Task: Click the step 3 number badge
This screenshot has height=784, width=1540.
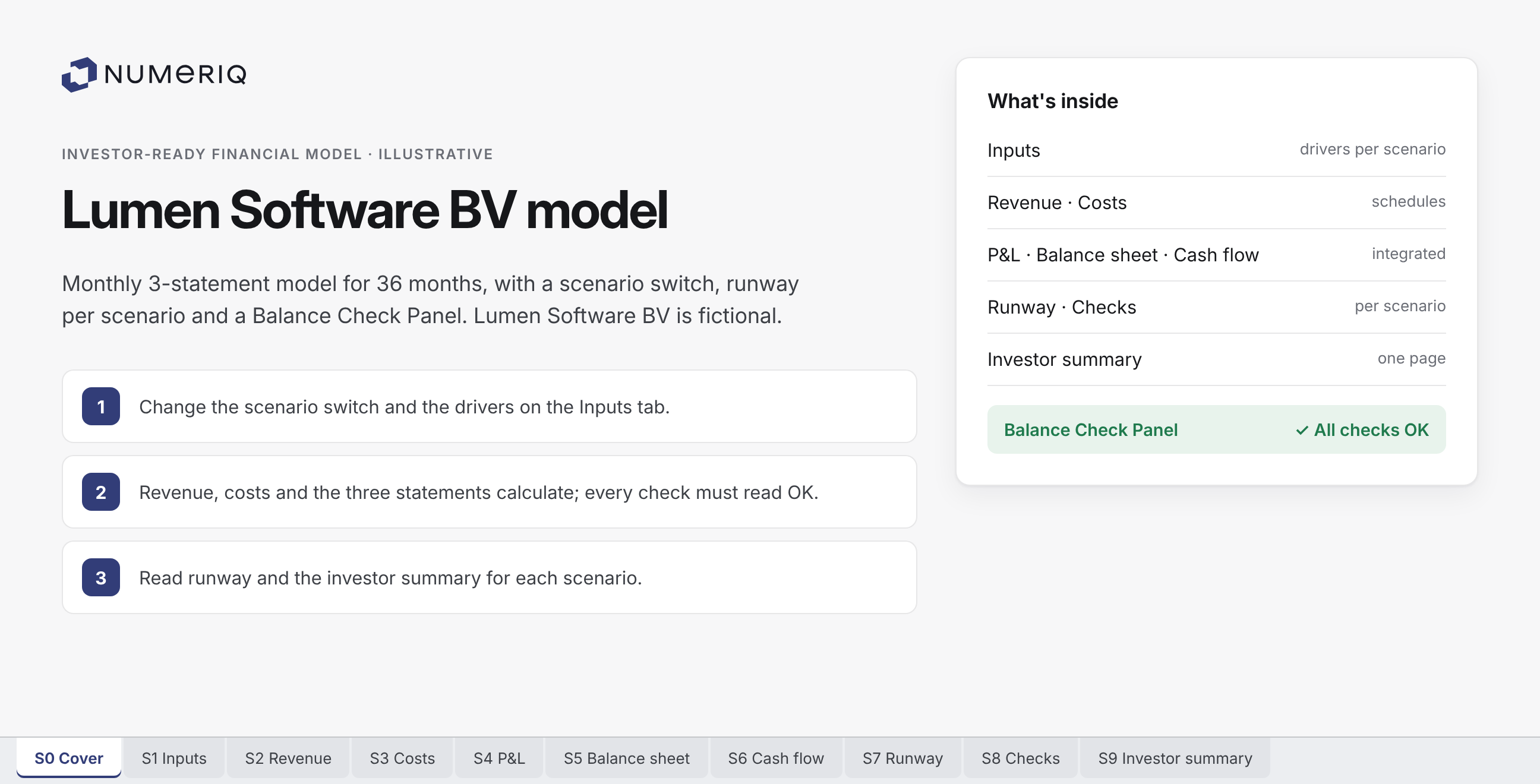Action: (x=100, y=577)
